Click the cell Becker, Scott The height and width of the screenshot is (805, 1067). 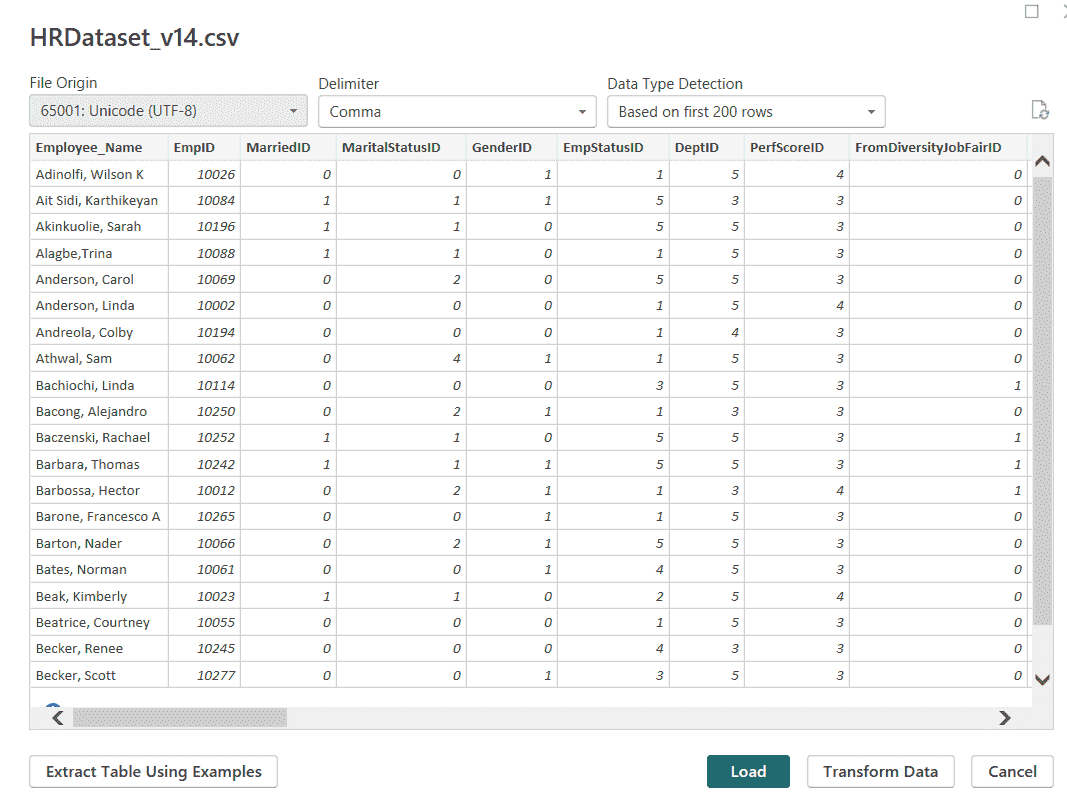click(x=99, y=675)
